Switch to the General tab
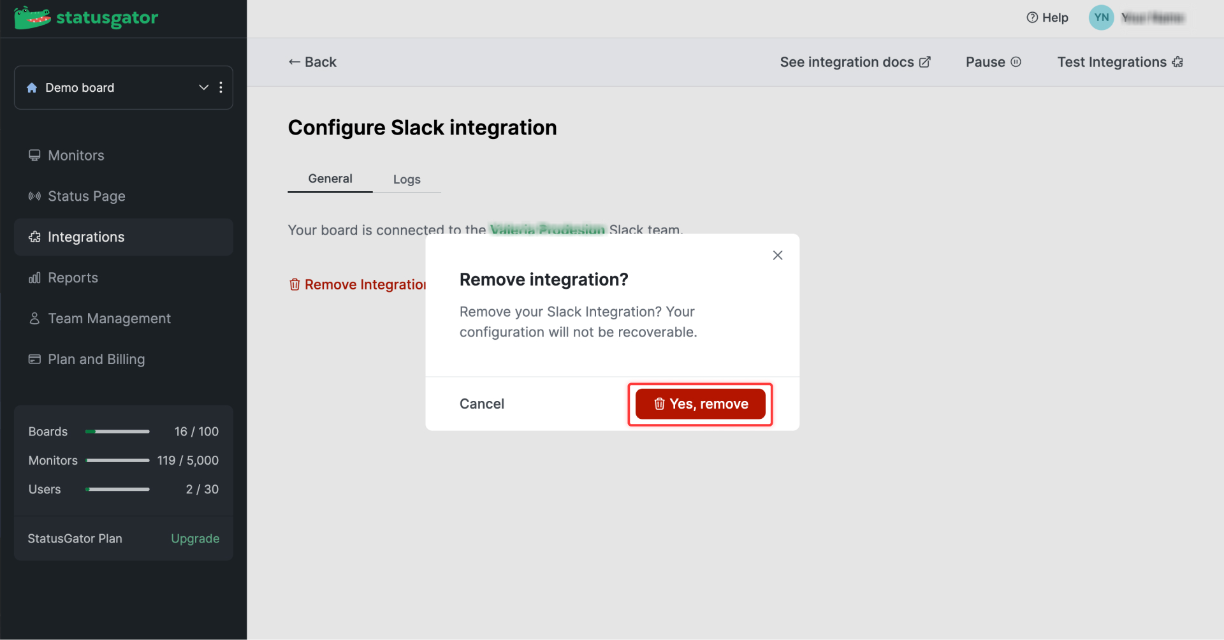This screenshot has width=1224, height=640. (330, 179)
